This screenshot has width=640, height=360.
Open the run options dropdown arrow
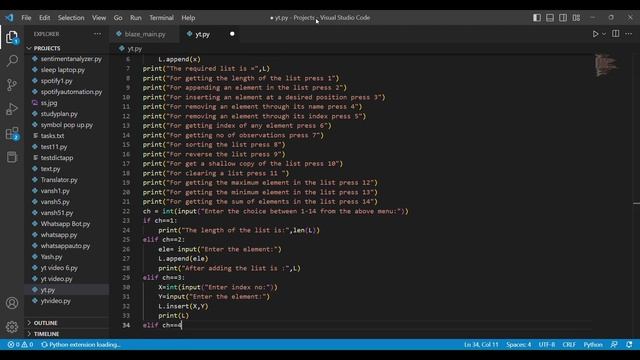pyautogui.click(x=604, y=34)
